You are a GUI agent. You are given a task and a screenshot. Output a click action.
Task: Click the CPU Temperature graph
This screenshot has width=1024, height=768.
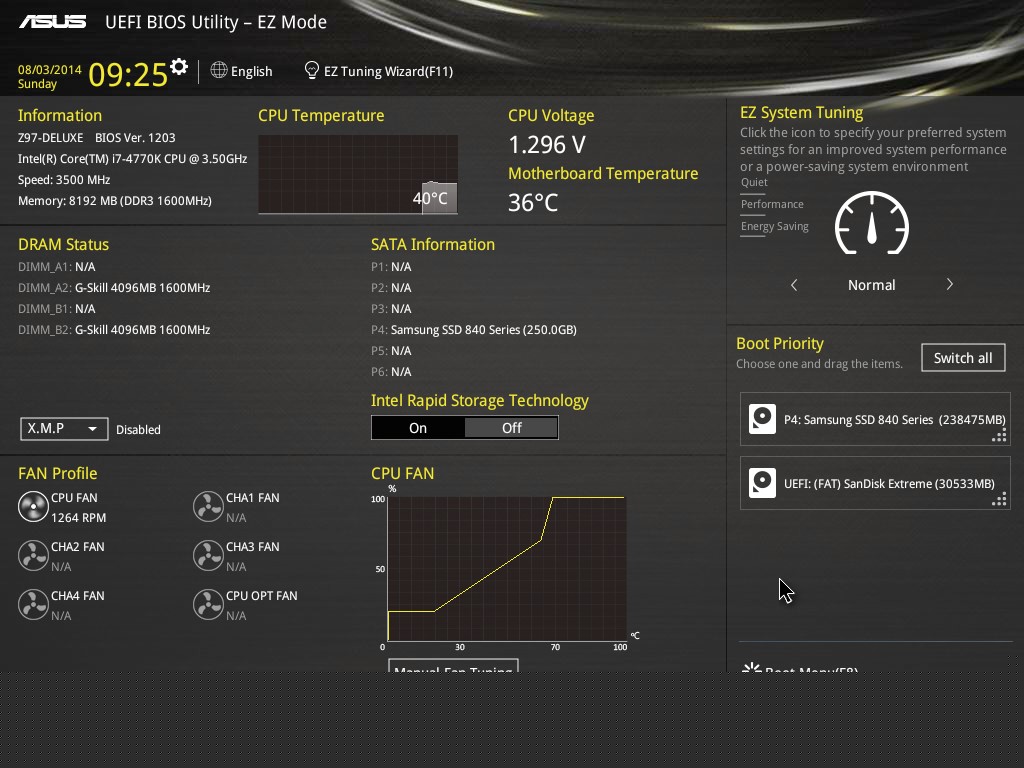358,174
